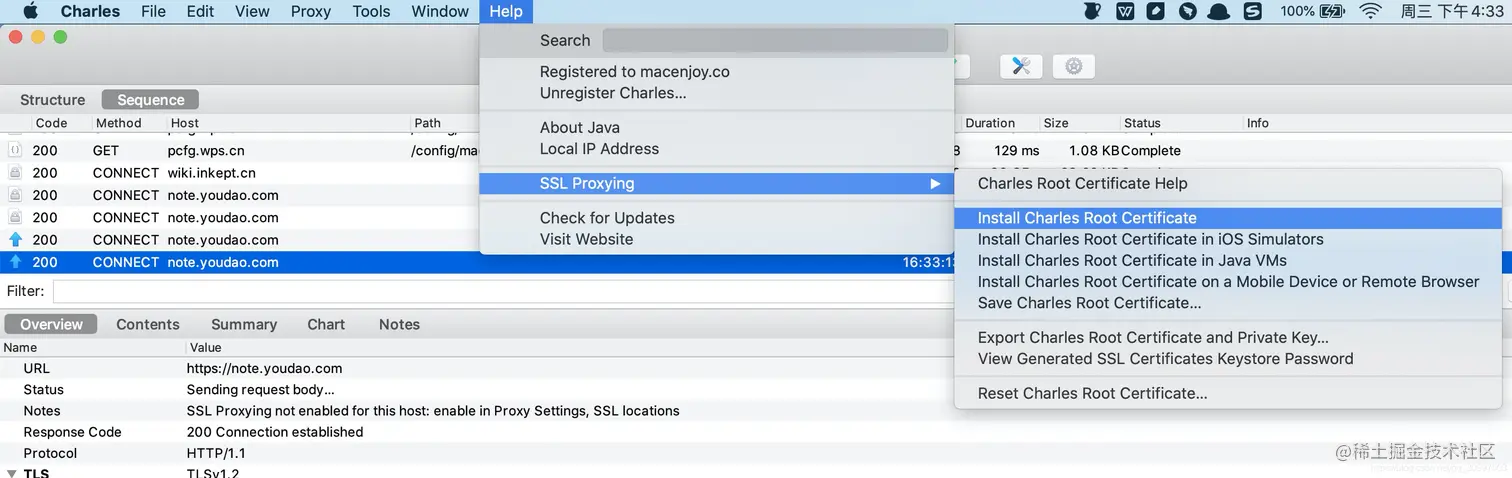Click the JSON document icon for pcfg.wps.cn

pyautogui.click(x=15, y=150)
